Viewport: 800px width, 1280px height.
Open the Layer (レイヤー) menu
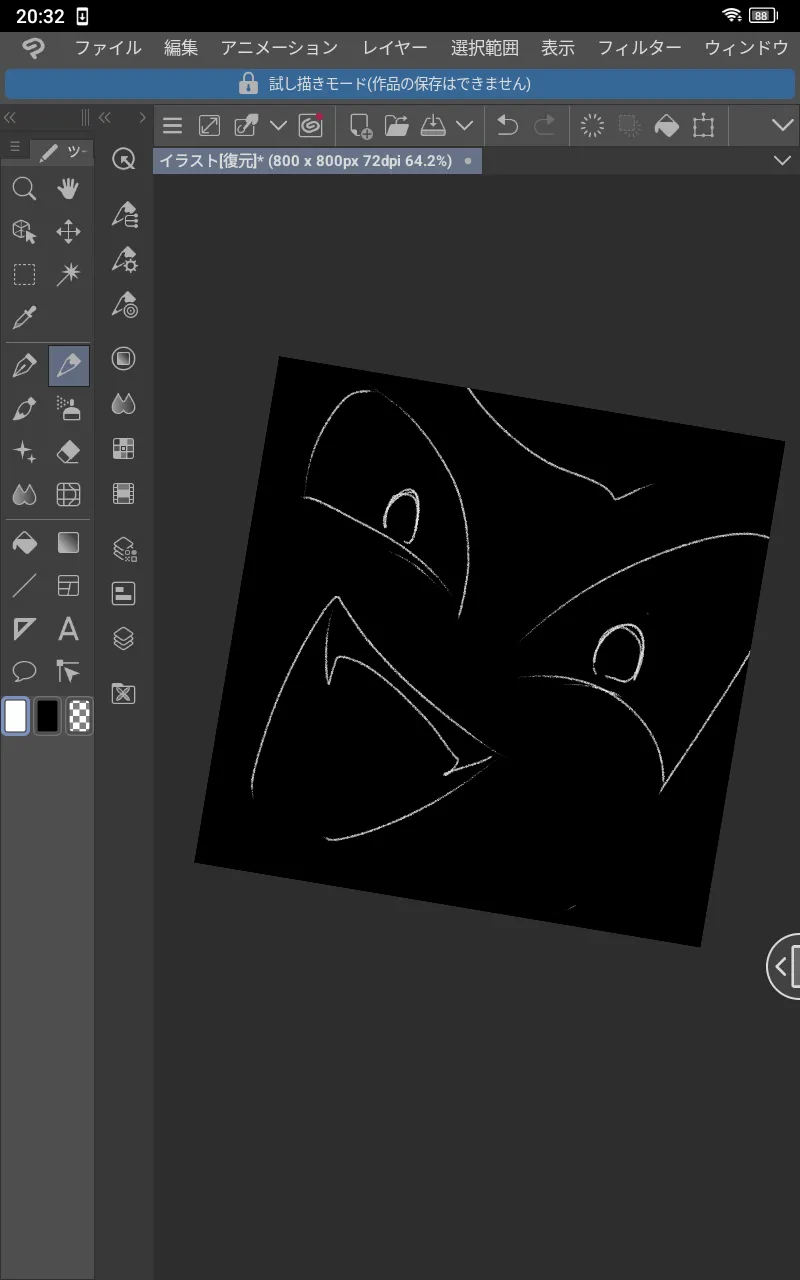pyautogui.click(x=395, y=48)
